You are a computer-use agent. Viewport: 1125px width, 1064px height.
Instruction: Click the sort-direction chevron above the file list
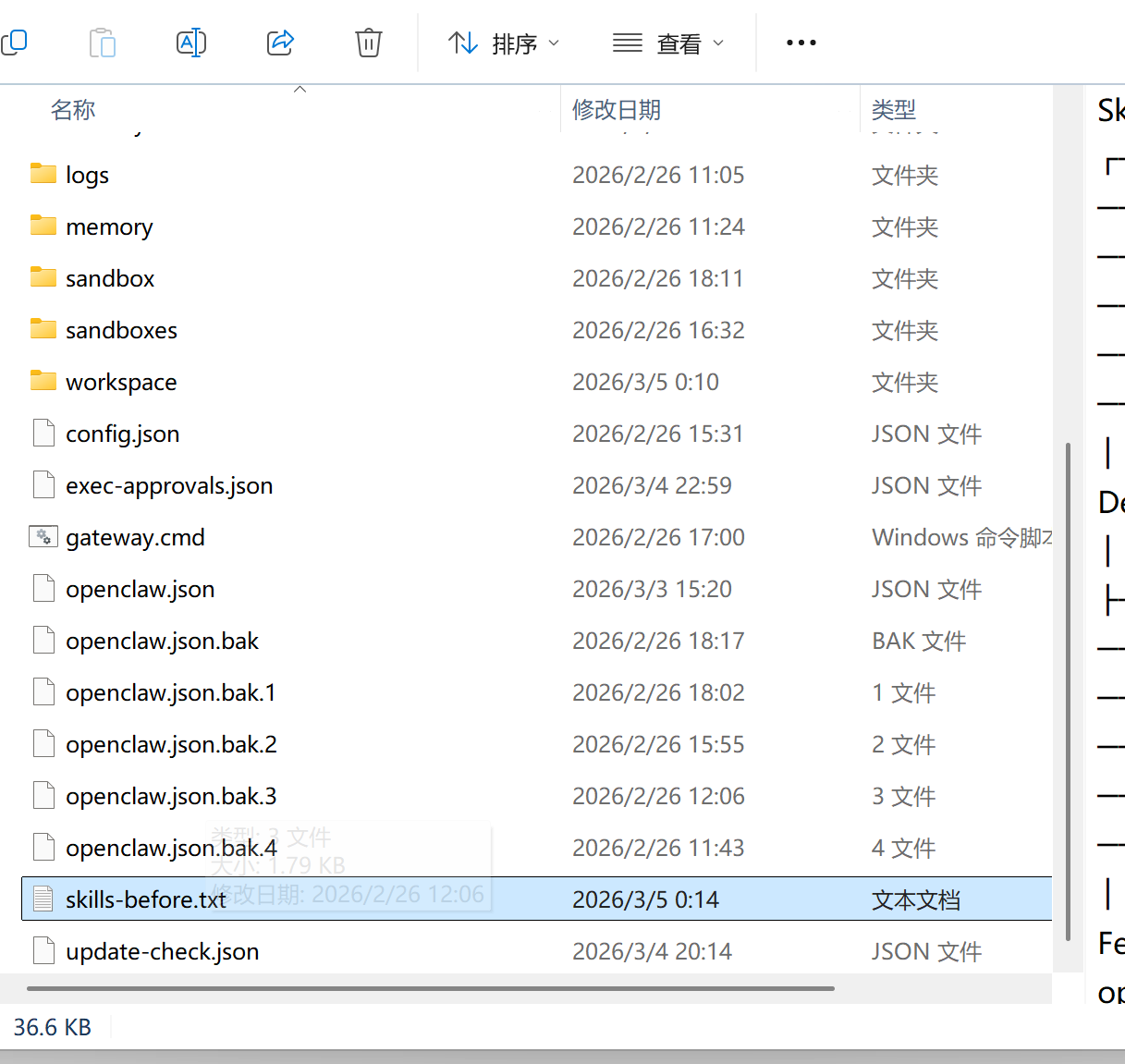(300, 89)
